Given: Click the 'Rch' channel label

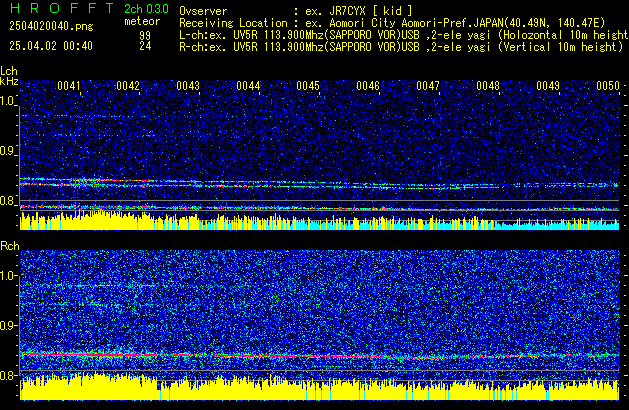Looking at the screenshot, I should tap(10, 246).
